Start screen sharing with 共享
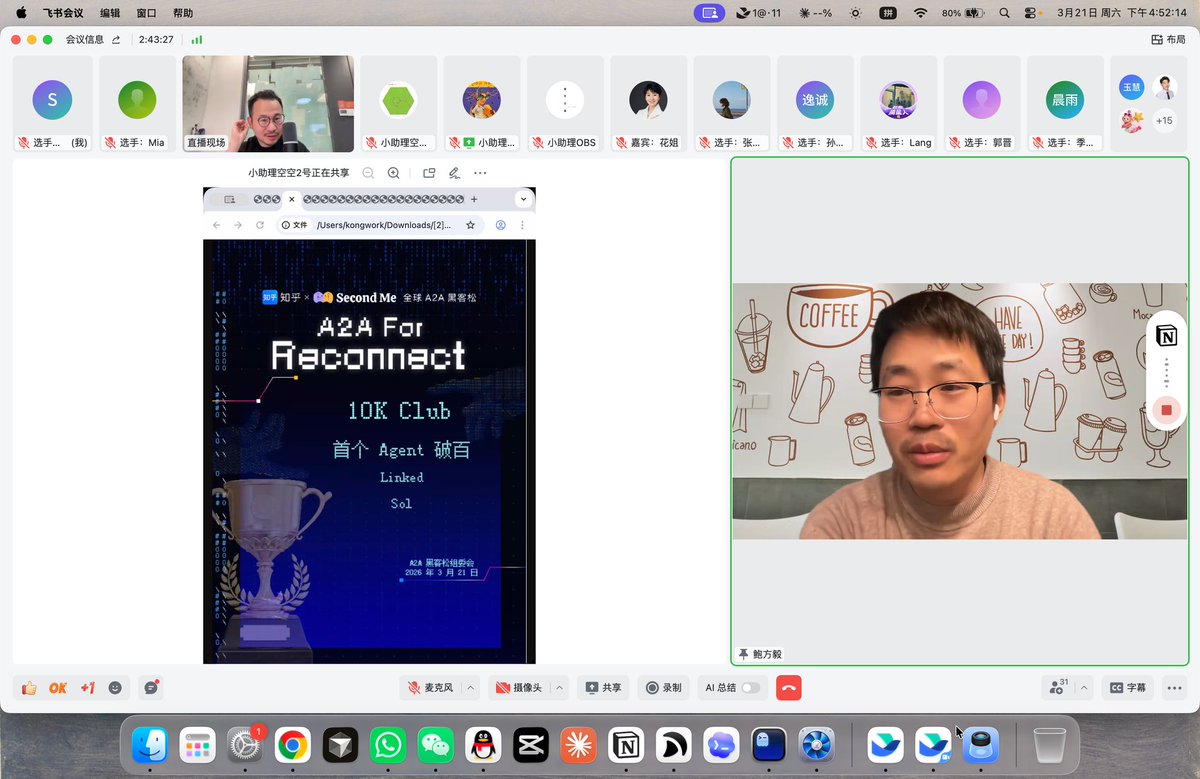1200x779 pixels. [x=604, y=688]
